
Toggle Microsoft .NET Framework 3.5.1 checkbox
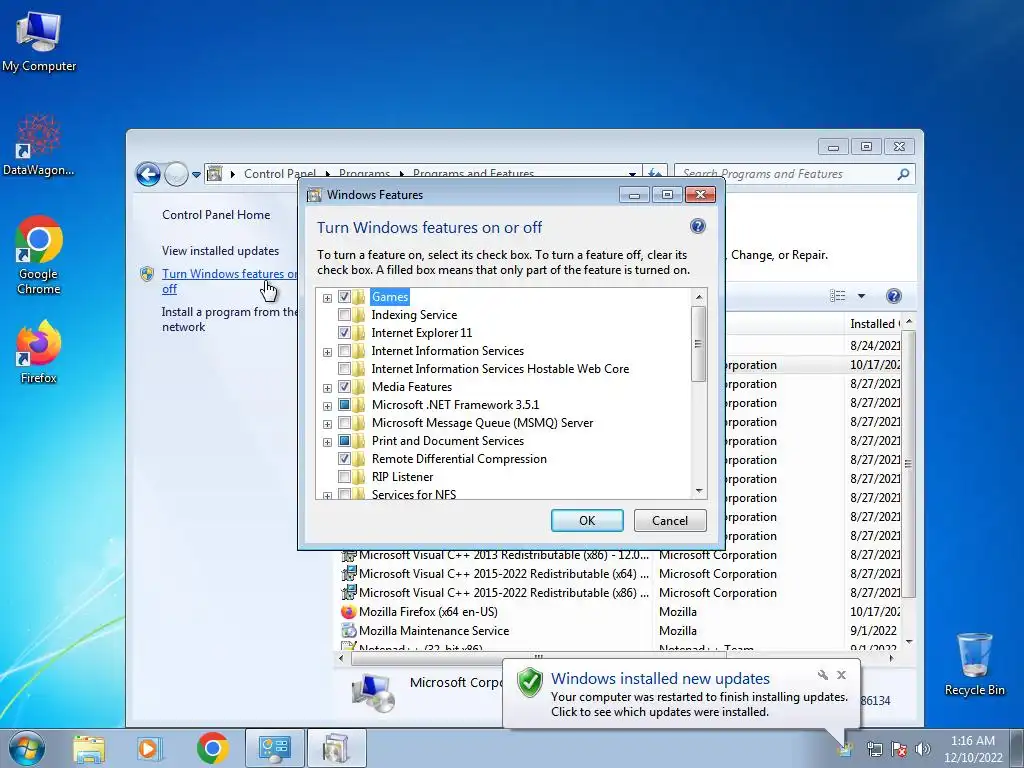pyautogui.click(x=344, y=404)
